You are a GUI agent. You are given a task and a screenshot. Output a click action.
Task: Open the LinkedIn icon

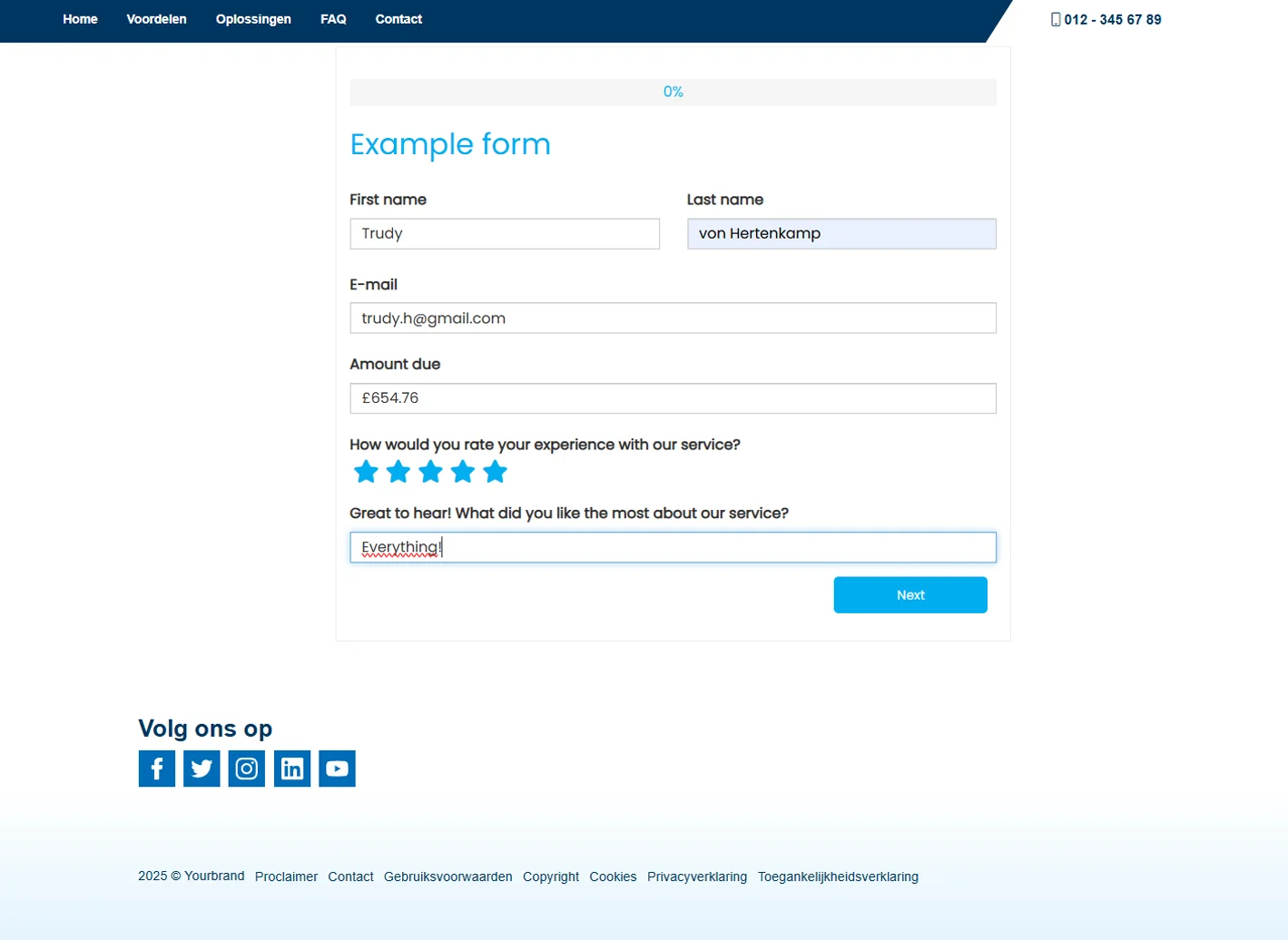[291, 768]
